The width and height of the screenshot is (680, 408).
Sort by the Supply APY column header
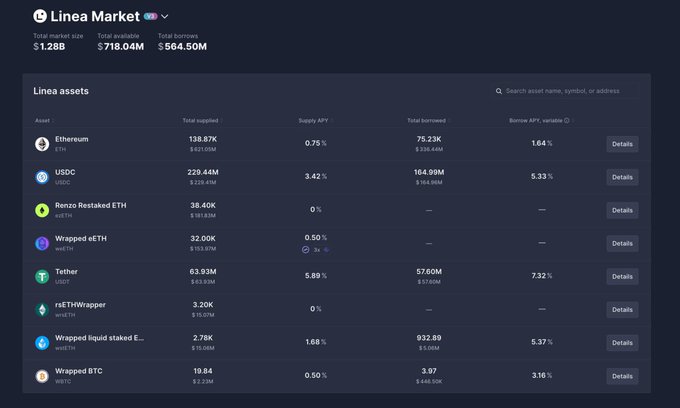click(314, 121)
